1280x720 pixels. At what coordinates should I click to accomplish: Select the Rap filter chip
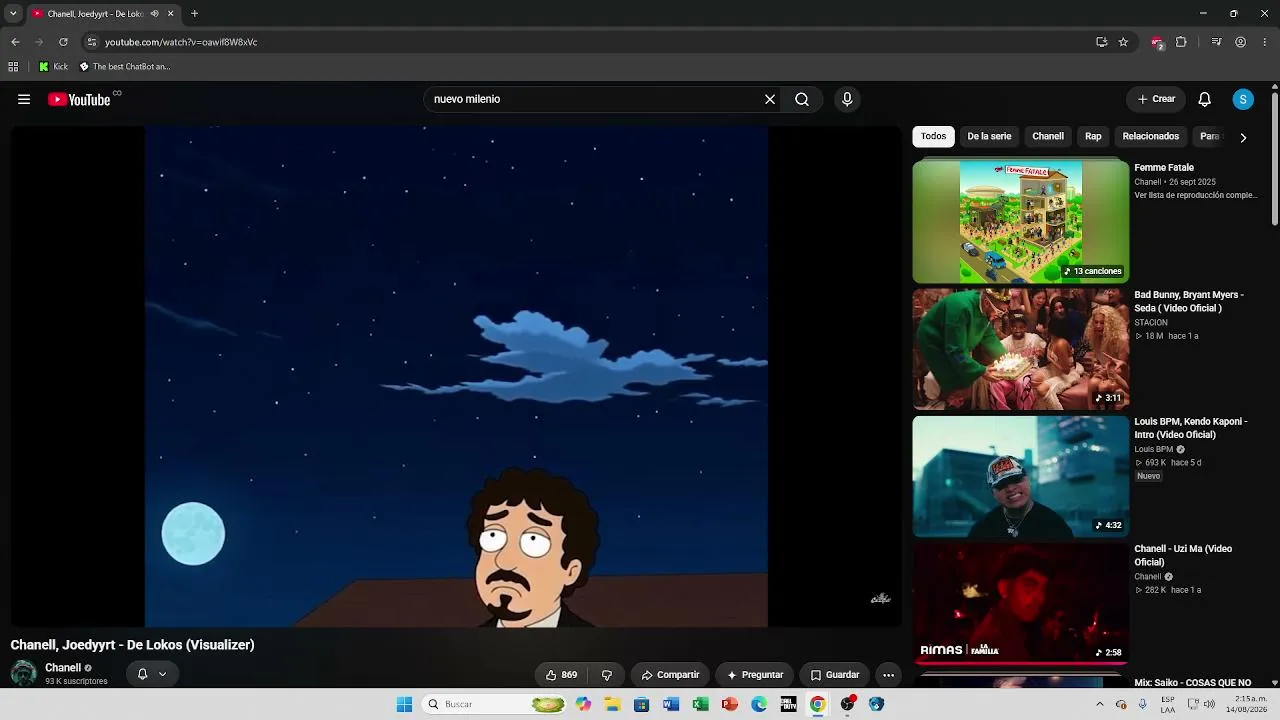(x=1093, y=136)
